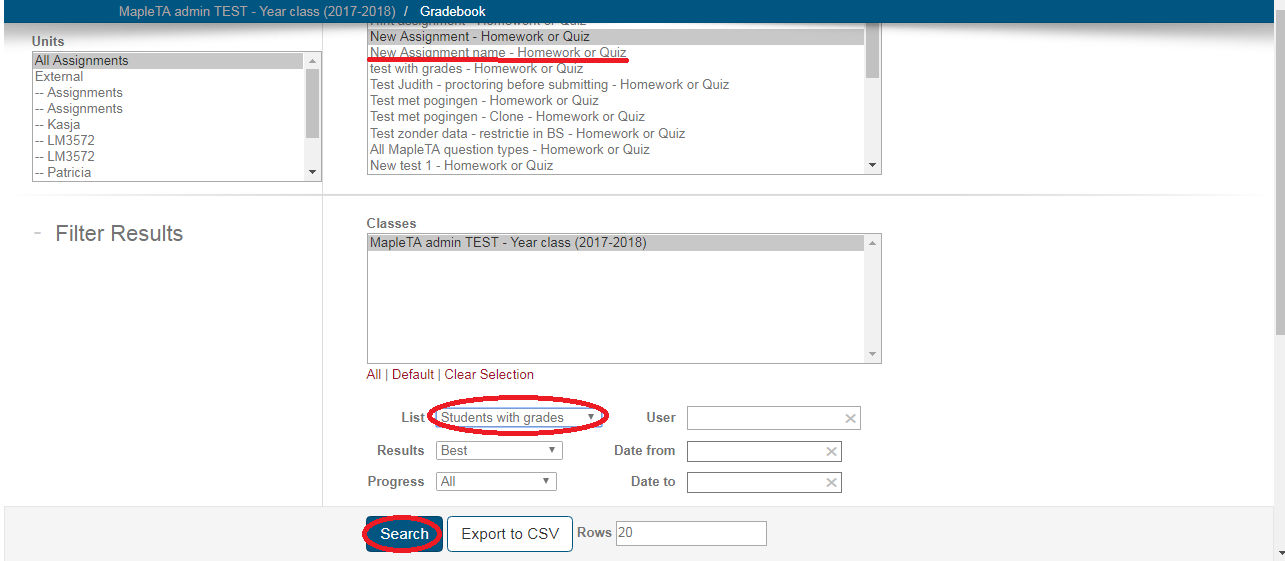Click Export to CSV button
This screenshot has height=561, width=1285.
pyautogui.click(x=510, y=534)
